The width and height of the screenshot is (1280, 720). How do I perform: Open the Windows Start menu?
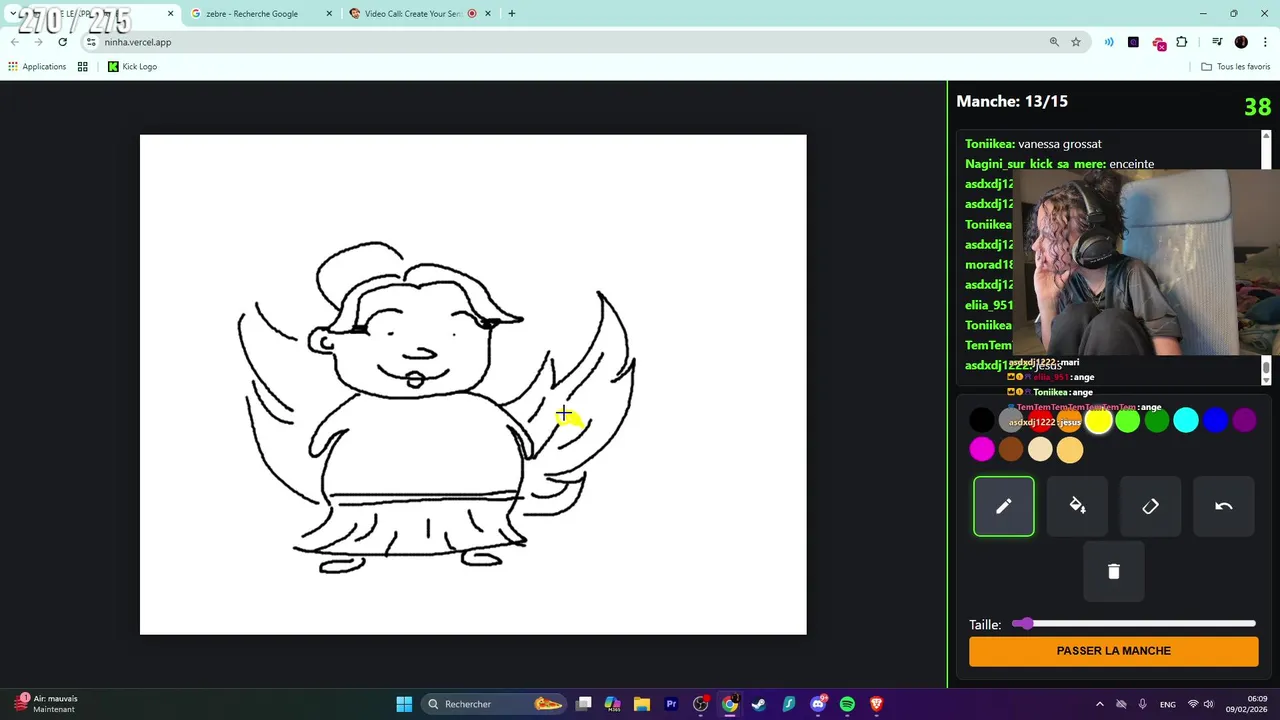pyautogui.click(x=404, y=704)
